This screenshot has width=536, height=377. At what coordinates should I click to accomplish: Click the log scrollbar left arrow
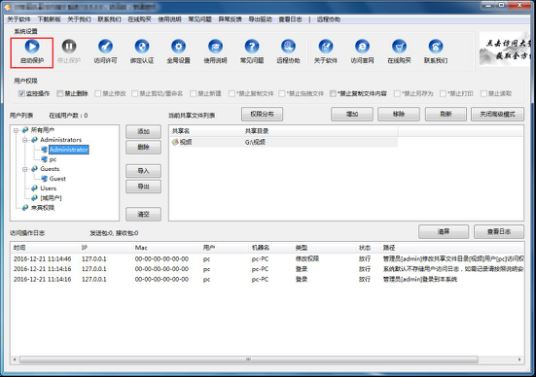[14, 359]
